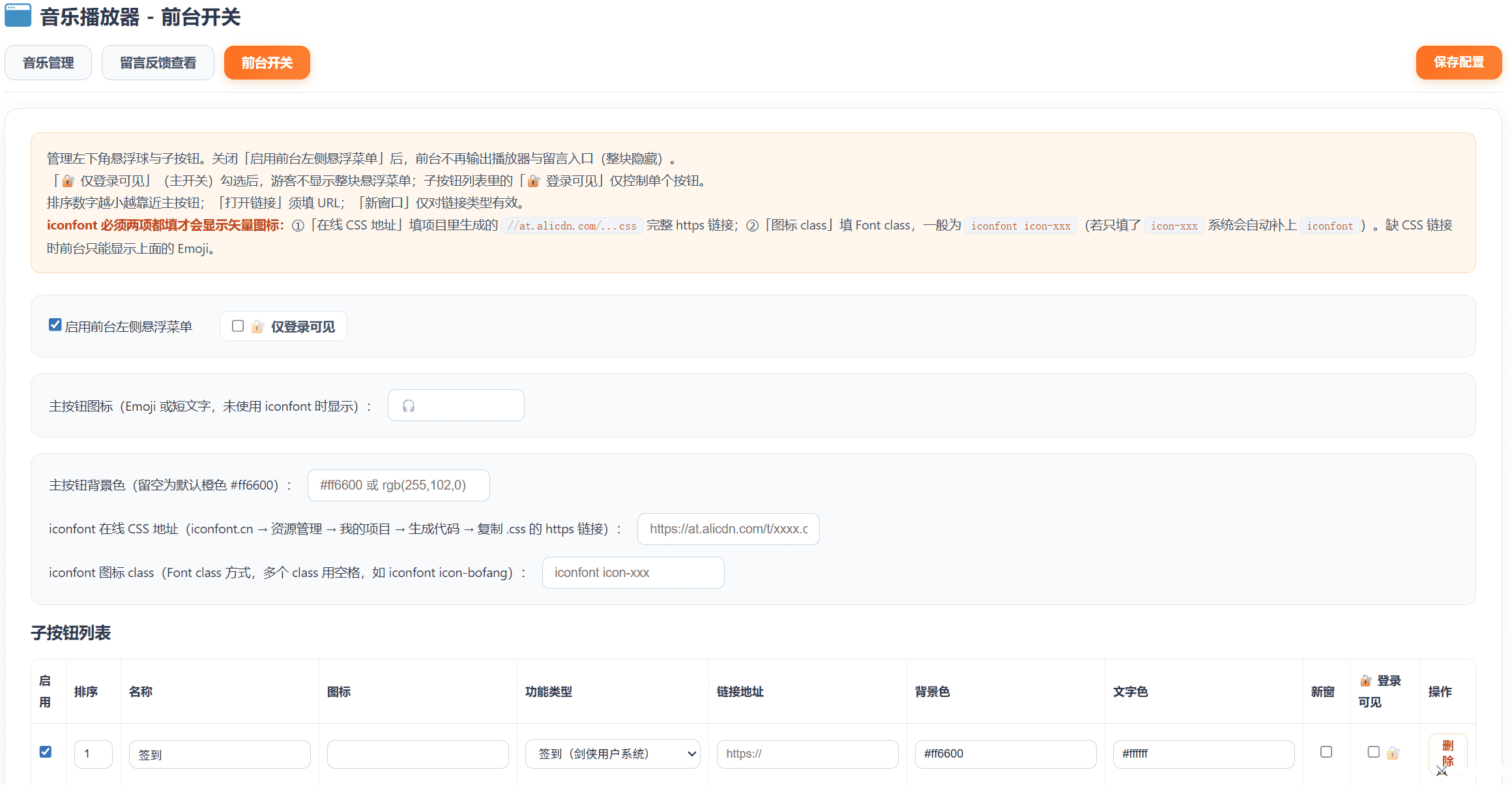
Task: Click 删除 button in 签到 row
Action: tap(1448, 754)
